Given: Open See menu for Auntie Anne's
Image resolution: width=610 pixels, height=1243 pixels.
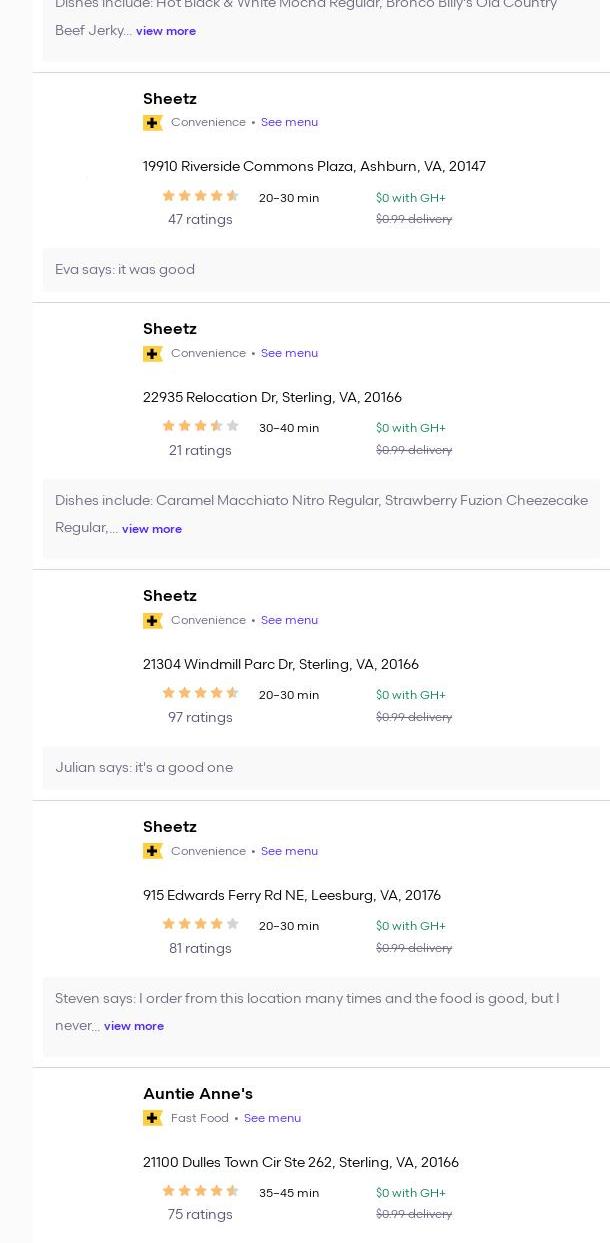Looking at the screenshot, I should 272,1119.
